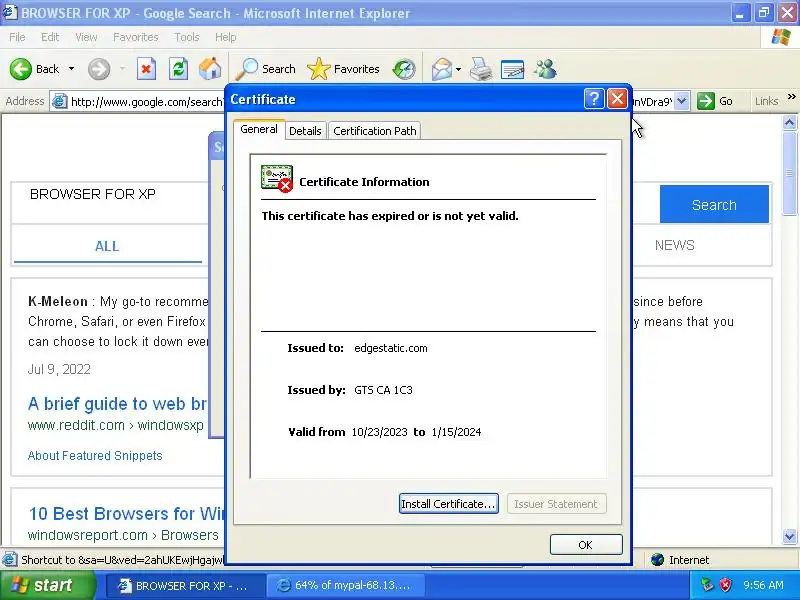
Task: Select the NEWS results tab
Action: click(674, 245)
